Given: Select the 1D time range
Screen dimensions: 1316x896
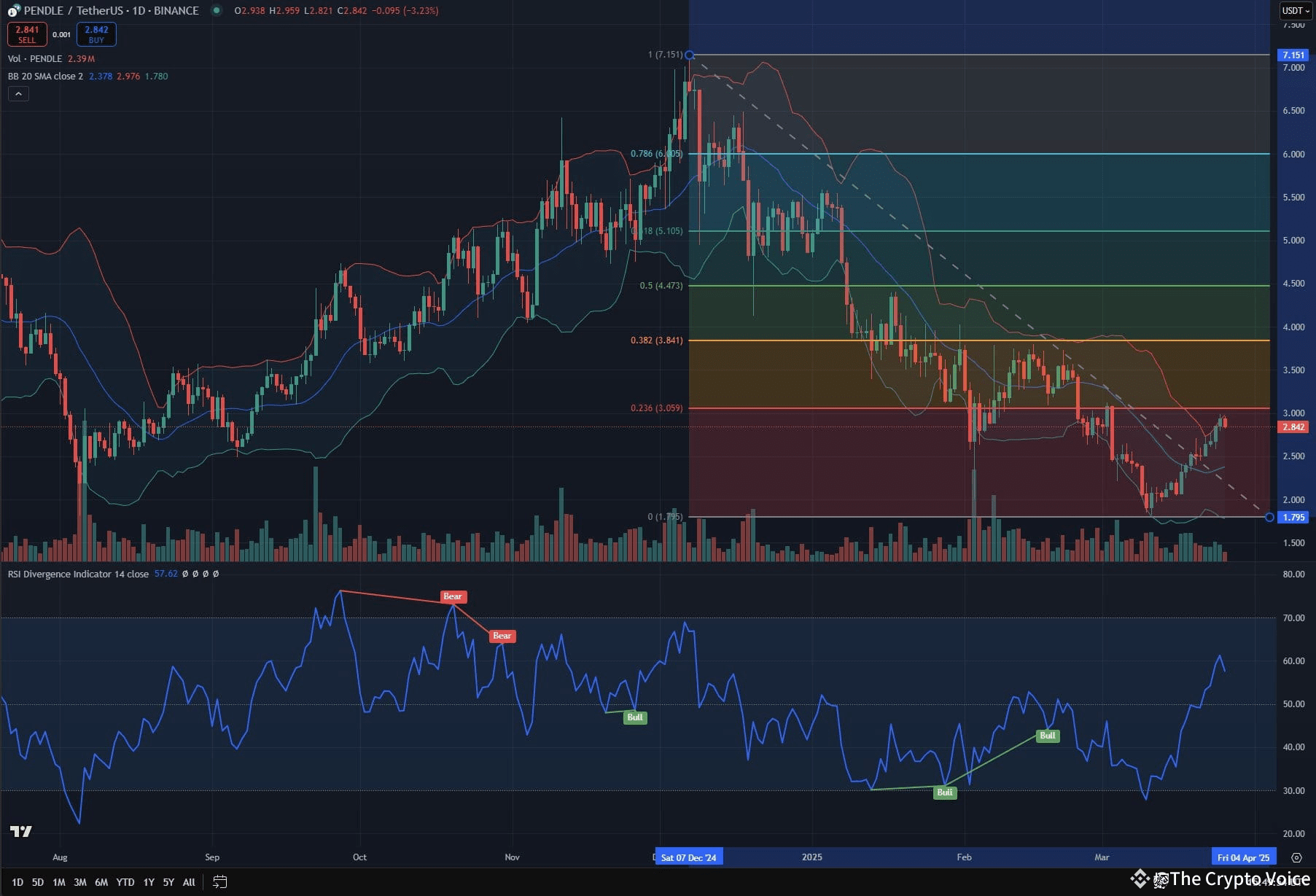Looking at the screenshot, I should coord(17,882).
